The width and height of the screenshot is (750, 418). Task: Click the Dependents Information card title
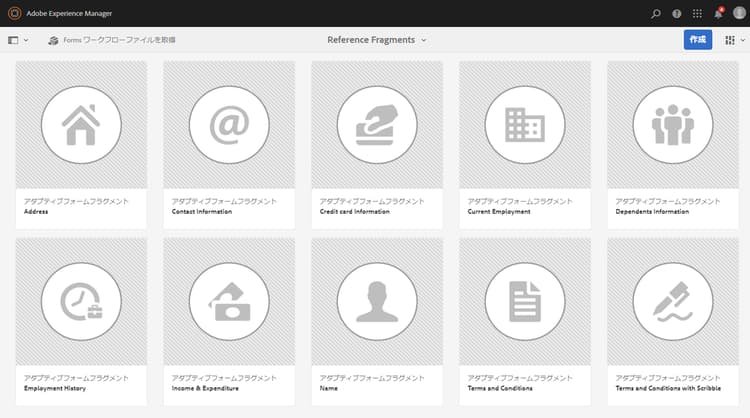tap(652, 211)
